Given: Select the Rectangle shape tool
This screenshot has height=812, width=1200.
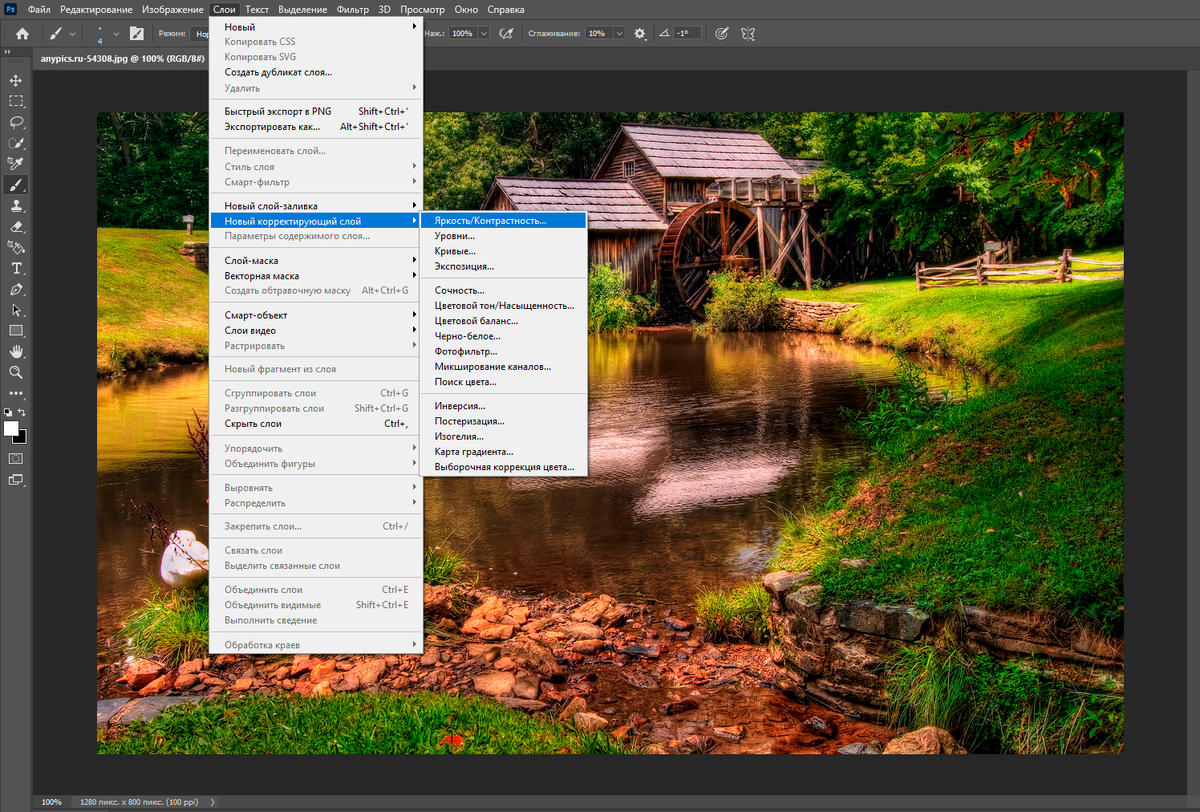Looking at the screenshot, I should tap(16, 330).
